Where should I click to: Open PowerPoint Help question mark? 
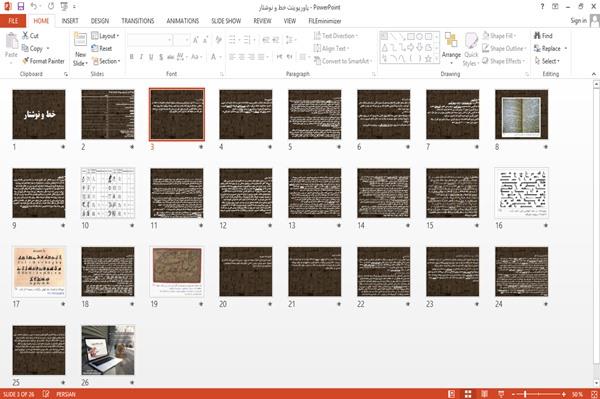tap(542, 7)
